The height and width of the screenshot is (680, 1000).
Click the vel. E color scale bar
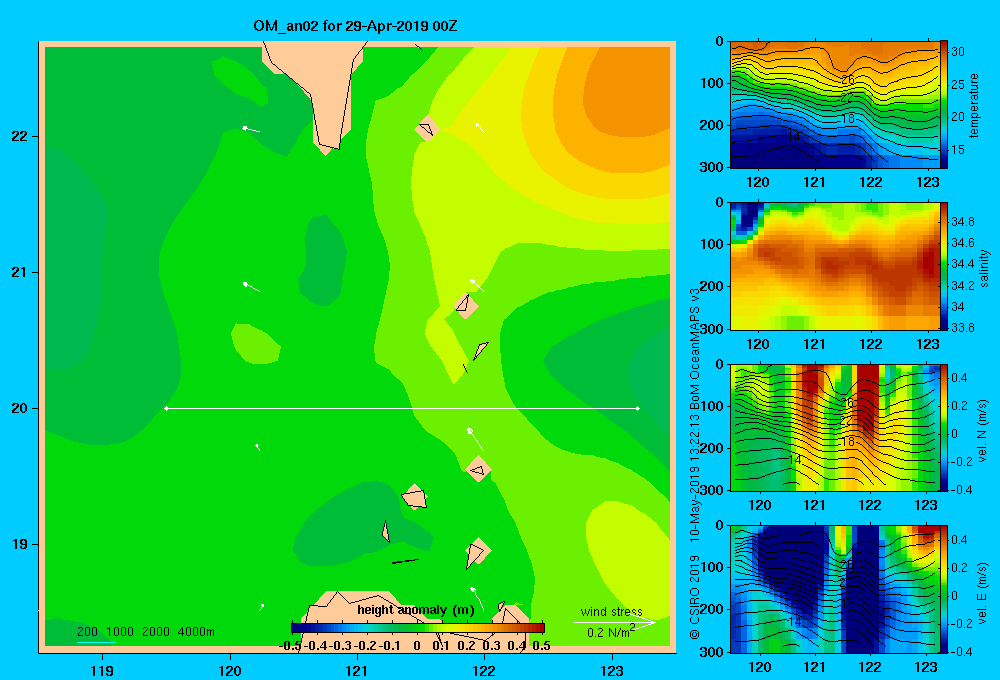point(944,589)
